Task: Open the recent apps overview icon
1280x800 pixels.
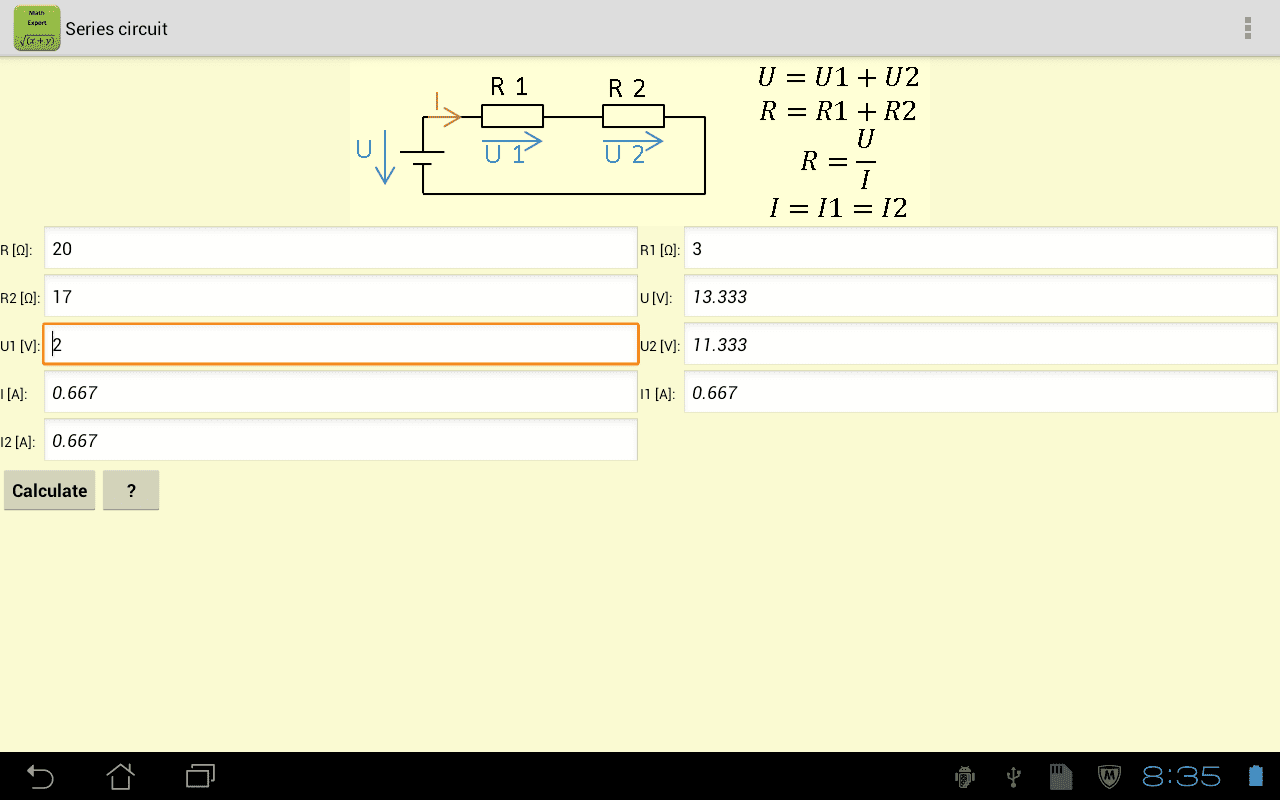Action: click(201, 776)
